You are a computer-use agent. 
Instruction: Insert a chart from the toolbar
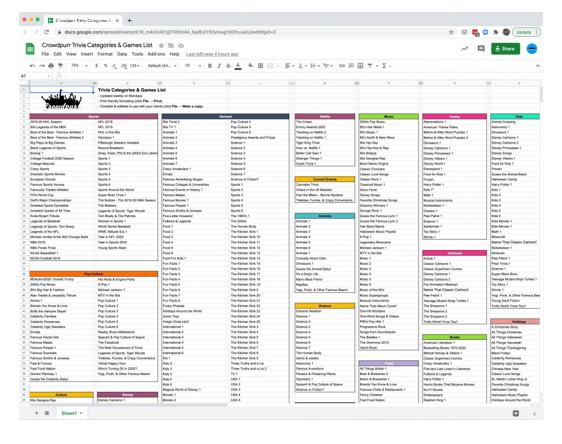(360, 66)
